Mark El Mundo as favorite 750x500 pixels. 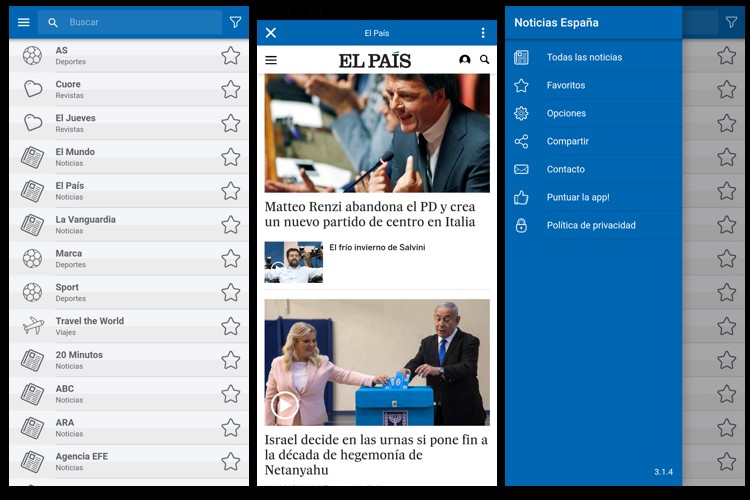coord(231,157)
